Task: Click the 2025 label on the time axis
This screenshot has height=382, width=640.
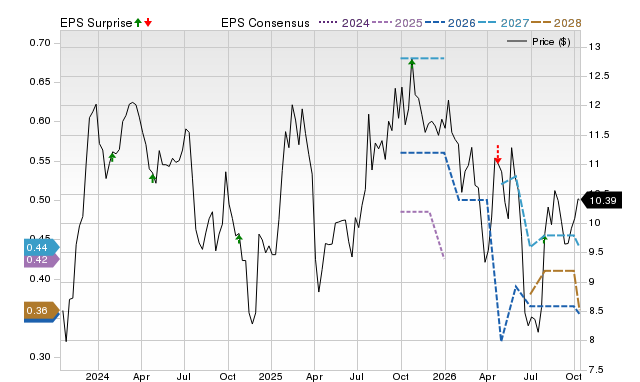Action: pos(270,376)
